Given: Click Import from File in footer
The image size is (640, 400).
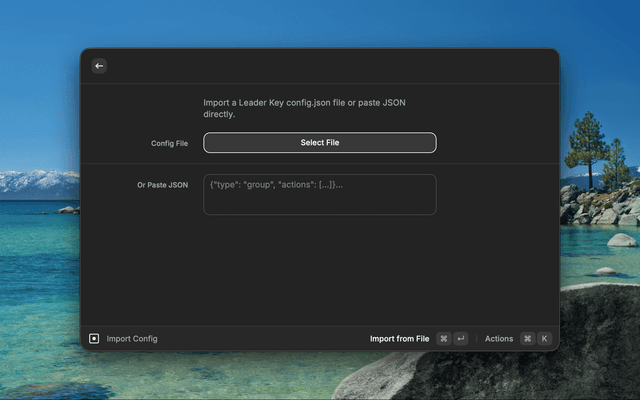Looking at the screenshot, I should point(399,339).
